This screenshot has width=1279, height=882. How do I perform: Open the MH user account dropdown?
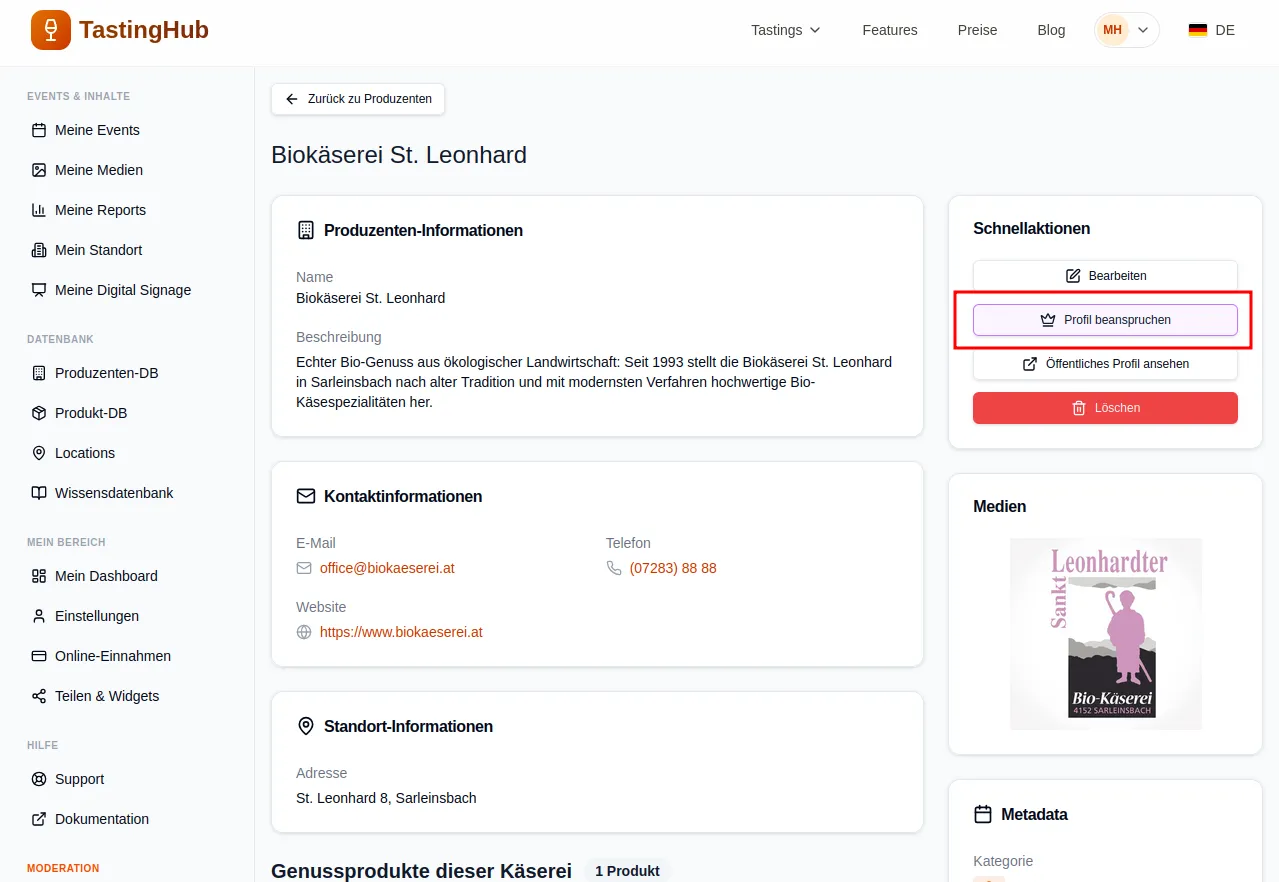[x=1126, y=30]
